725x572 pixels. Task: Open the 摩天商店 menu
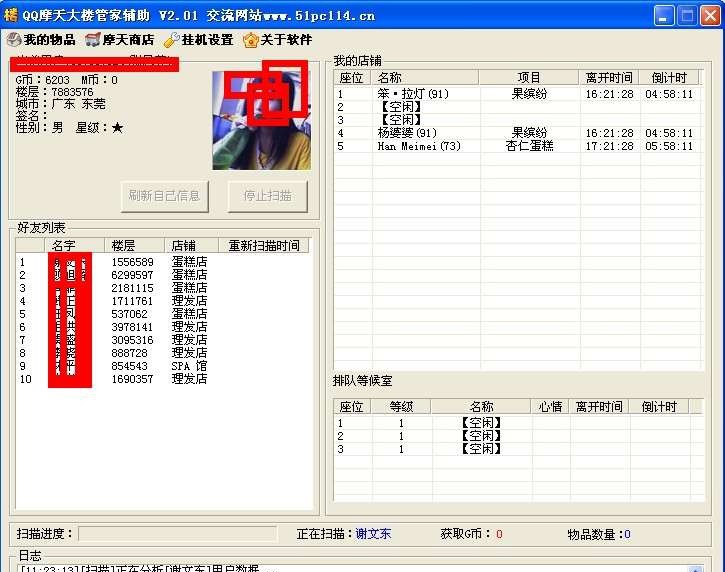(x=120, y=40)
